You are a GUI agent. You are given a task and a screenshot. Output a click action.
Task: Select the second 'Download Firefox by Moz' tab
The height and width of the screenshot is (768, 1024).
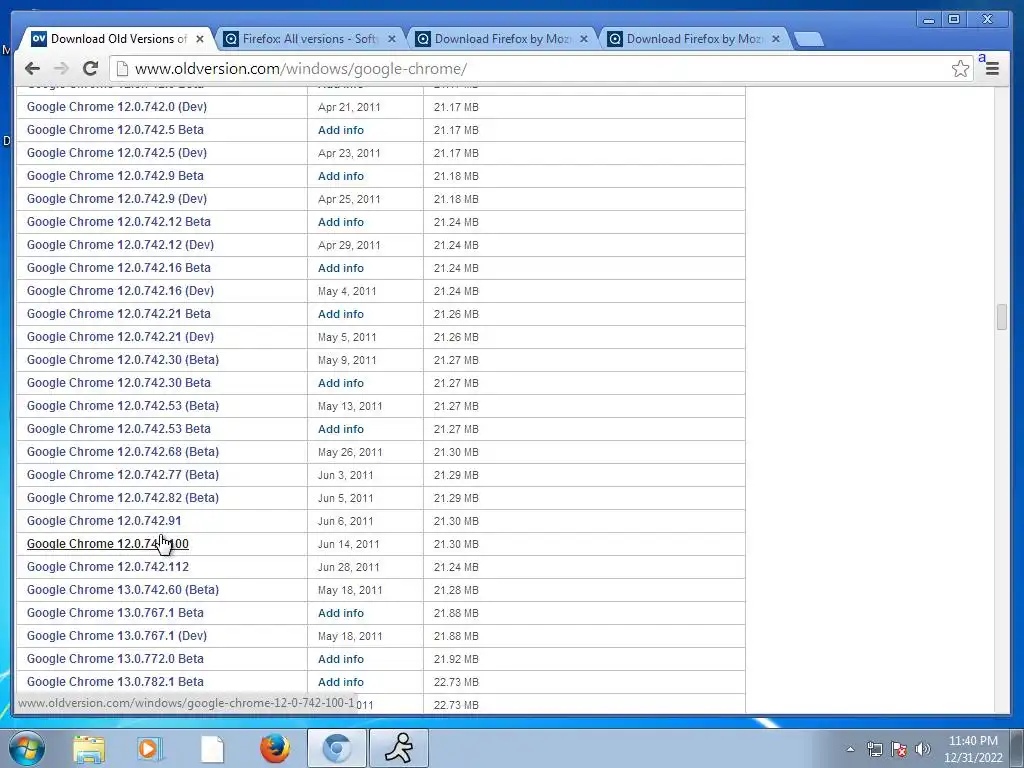[695, 39]
